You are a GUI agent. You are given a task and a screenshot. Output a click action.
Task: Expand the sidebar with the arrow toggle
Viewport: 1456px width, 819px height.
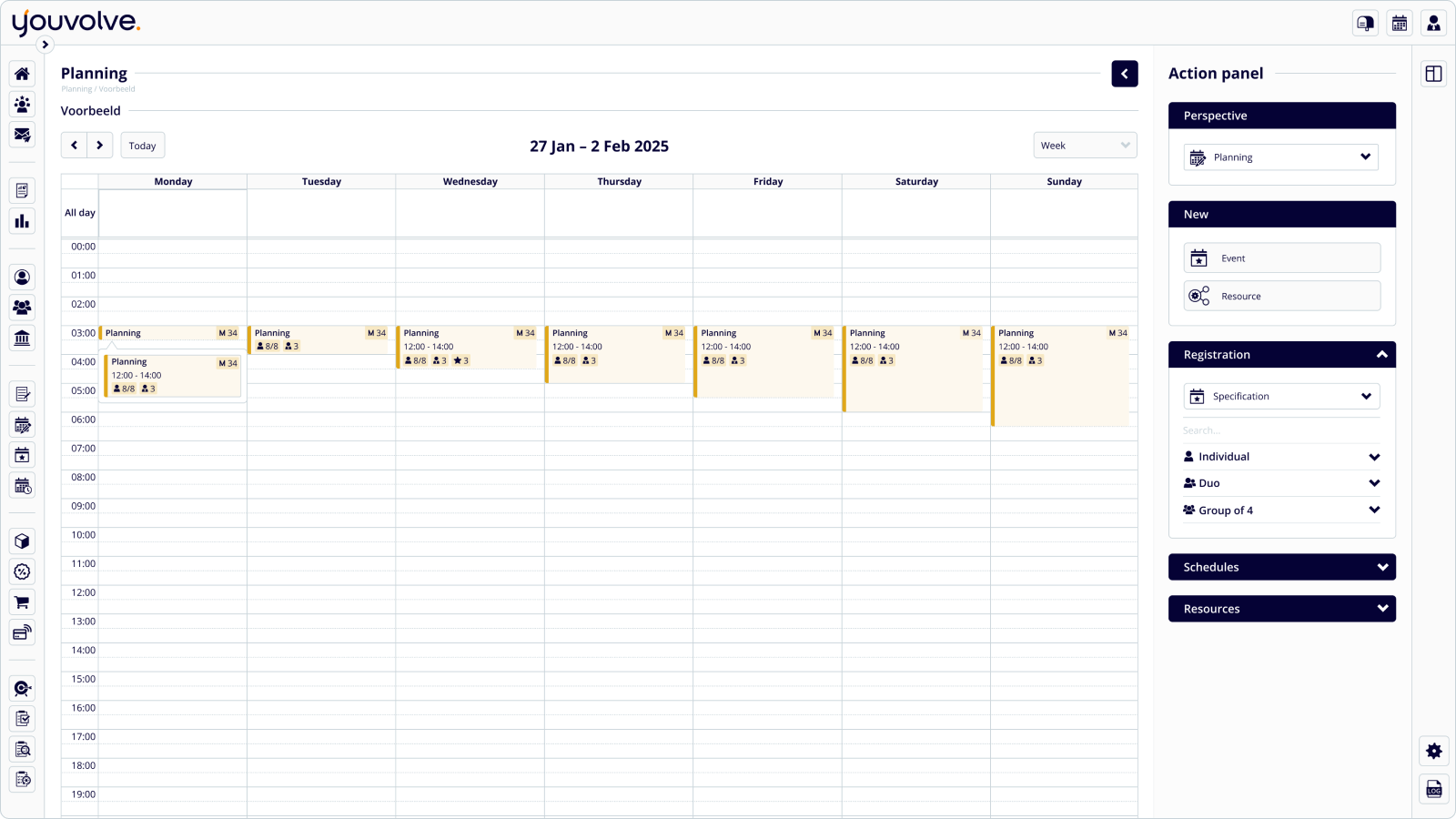tap(45, 45)
